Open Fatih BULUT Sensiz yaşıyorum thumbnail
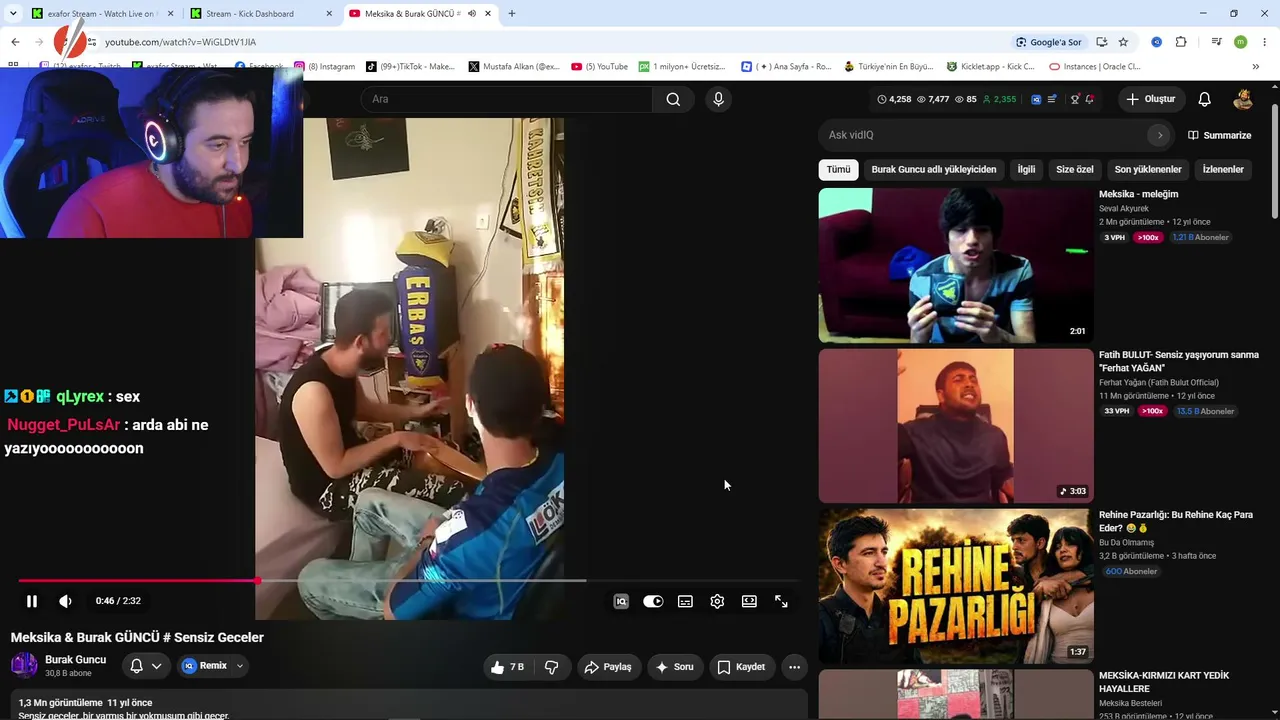The width and height of the screenshot is (1280, 720). coord(956,426)
